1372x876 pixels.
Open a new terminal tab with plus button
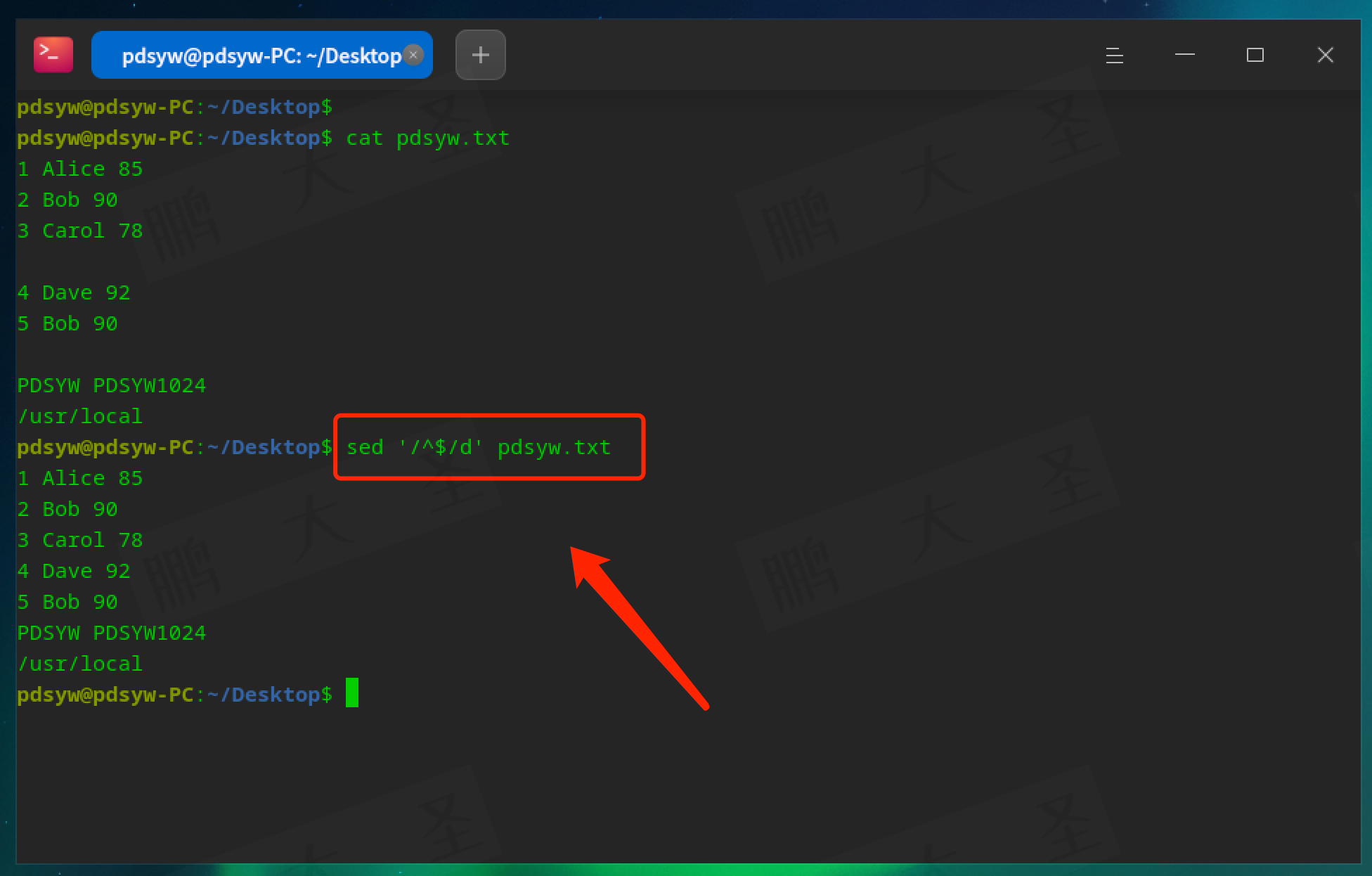pos(480,55)
